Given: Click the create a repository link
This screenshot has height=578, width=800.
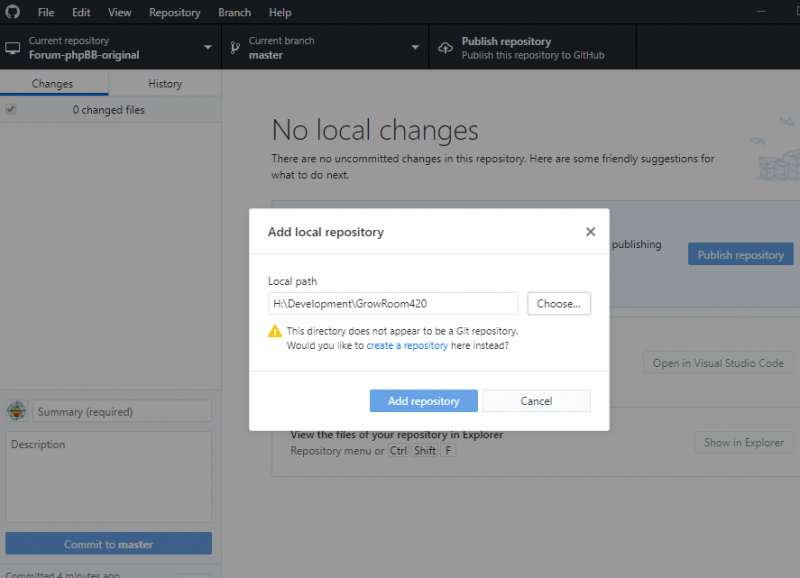Looking at the screenshot, I should (407, 344).
